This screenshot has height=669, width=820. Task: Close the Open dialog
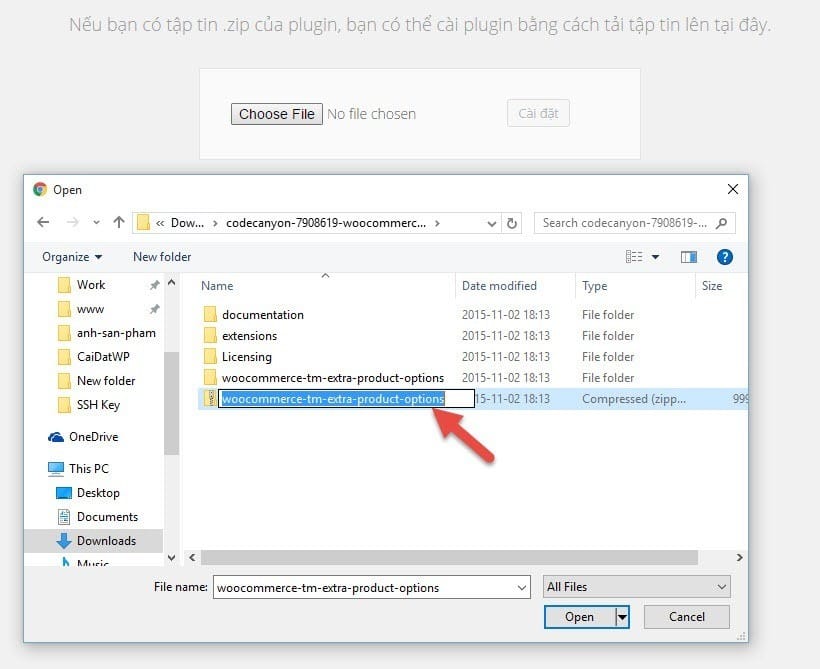(x=733, y=189)
